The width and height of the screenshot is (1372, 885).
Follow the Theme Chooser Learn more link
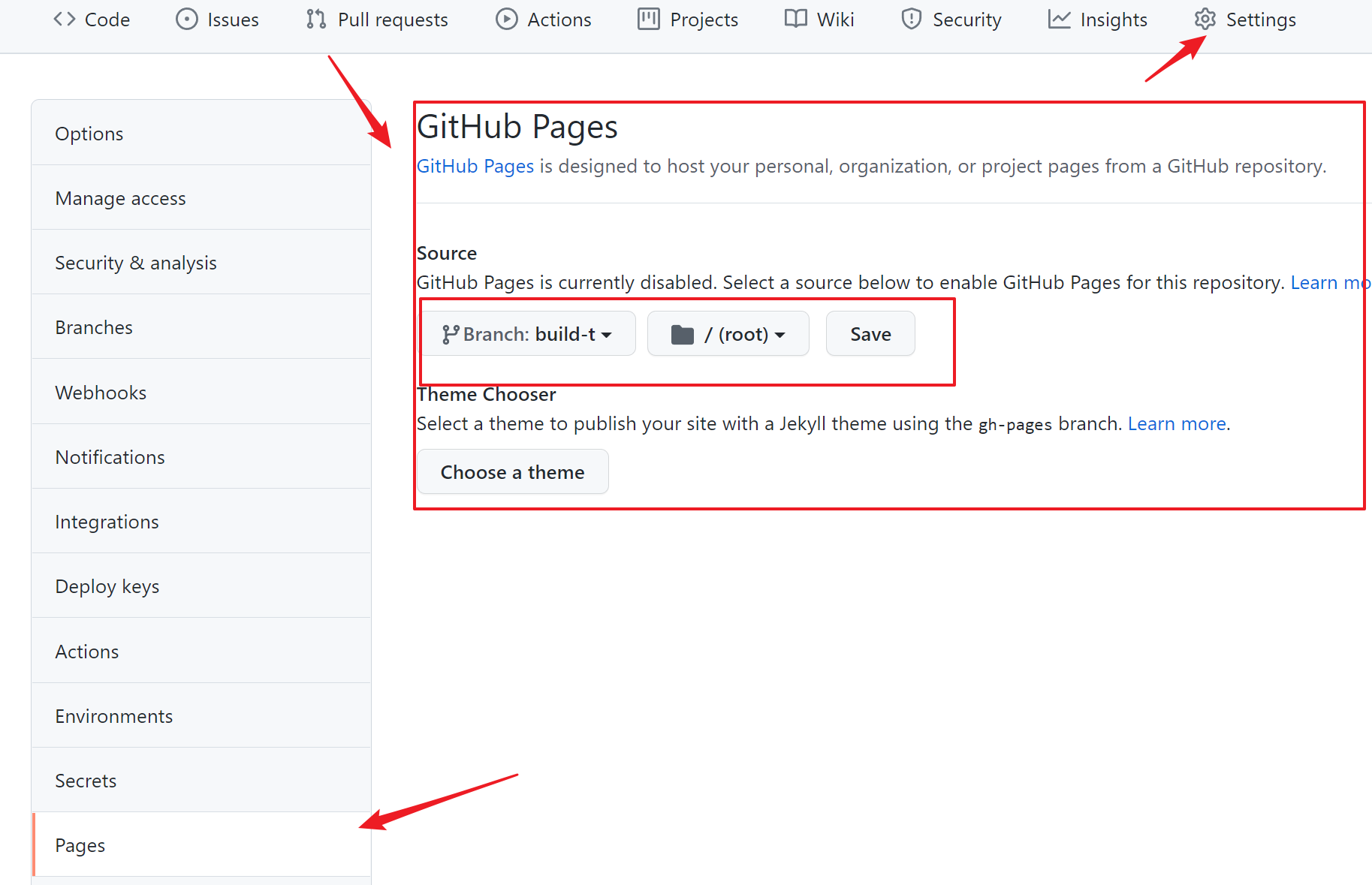click(1177, 424)
